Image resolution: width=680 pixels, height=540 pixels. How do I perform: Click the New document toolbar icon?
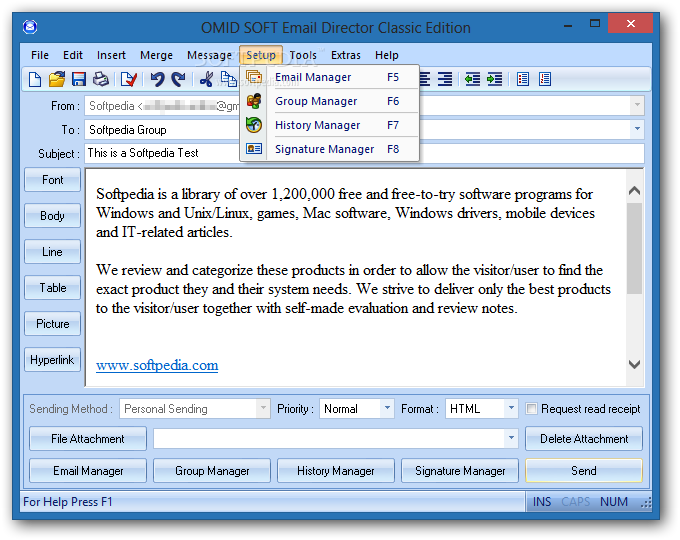[35, 79]
